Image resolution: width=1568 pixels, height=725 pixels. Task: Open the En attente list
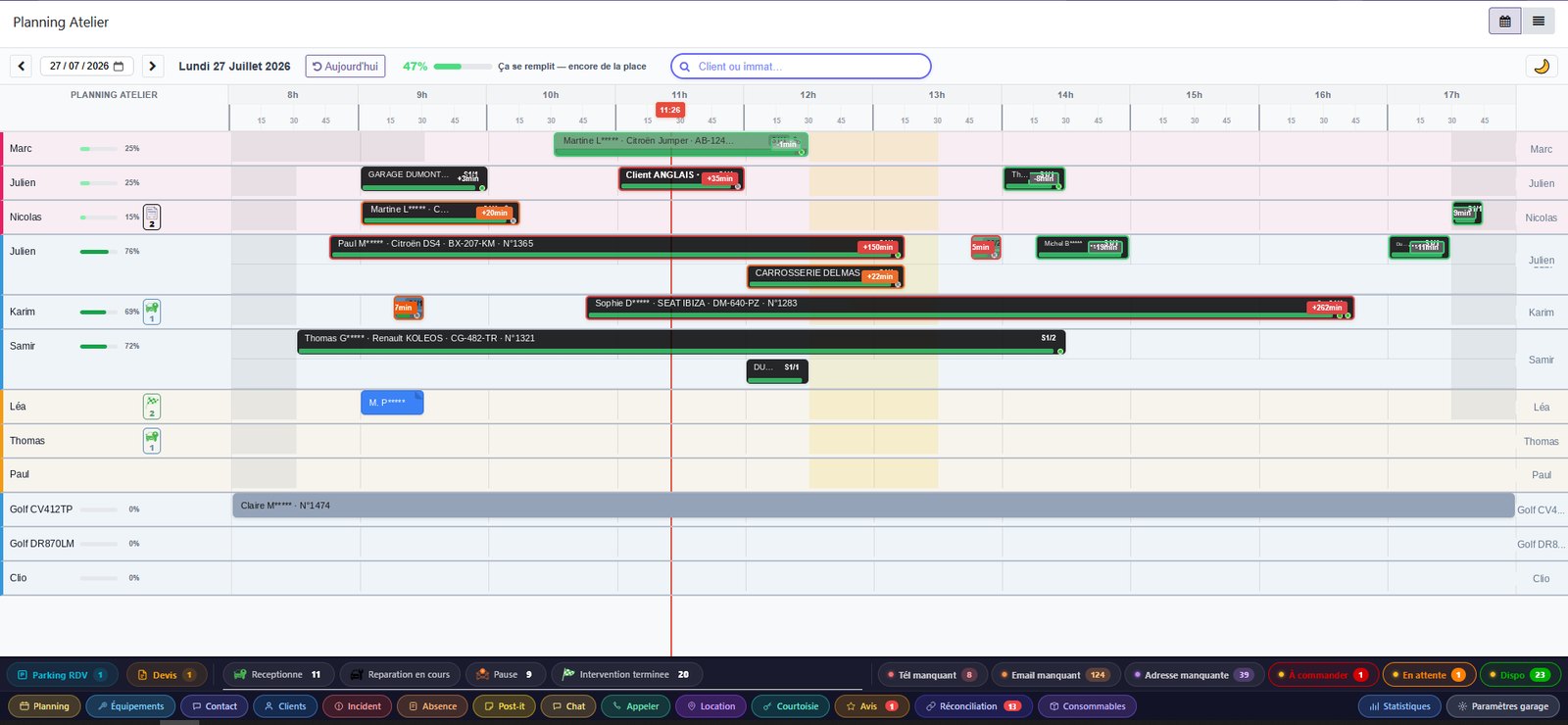[x=1429, y=675]
